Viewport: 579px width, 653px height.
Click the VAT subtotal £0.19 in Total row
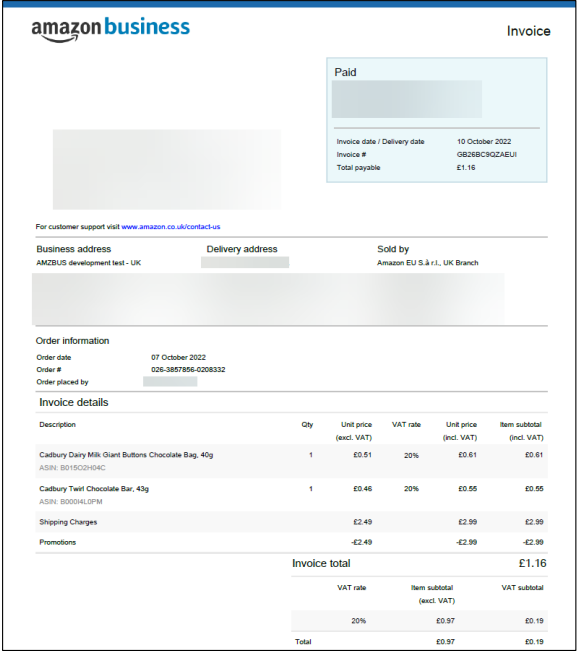tap(534, 642)
